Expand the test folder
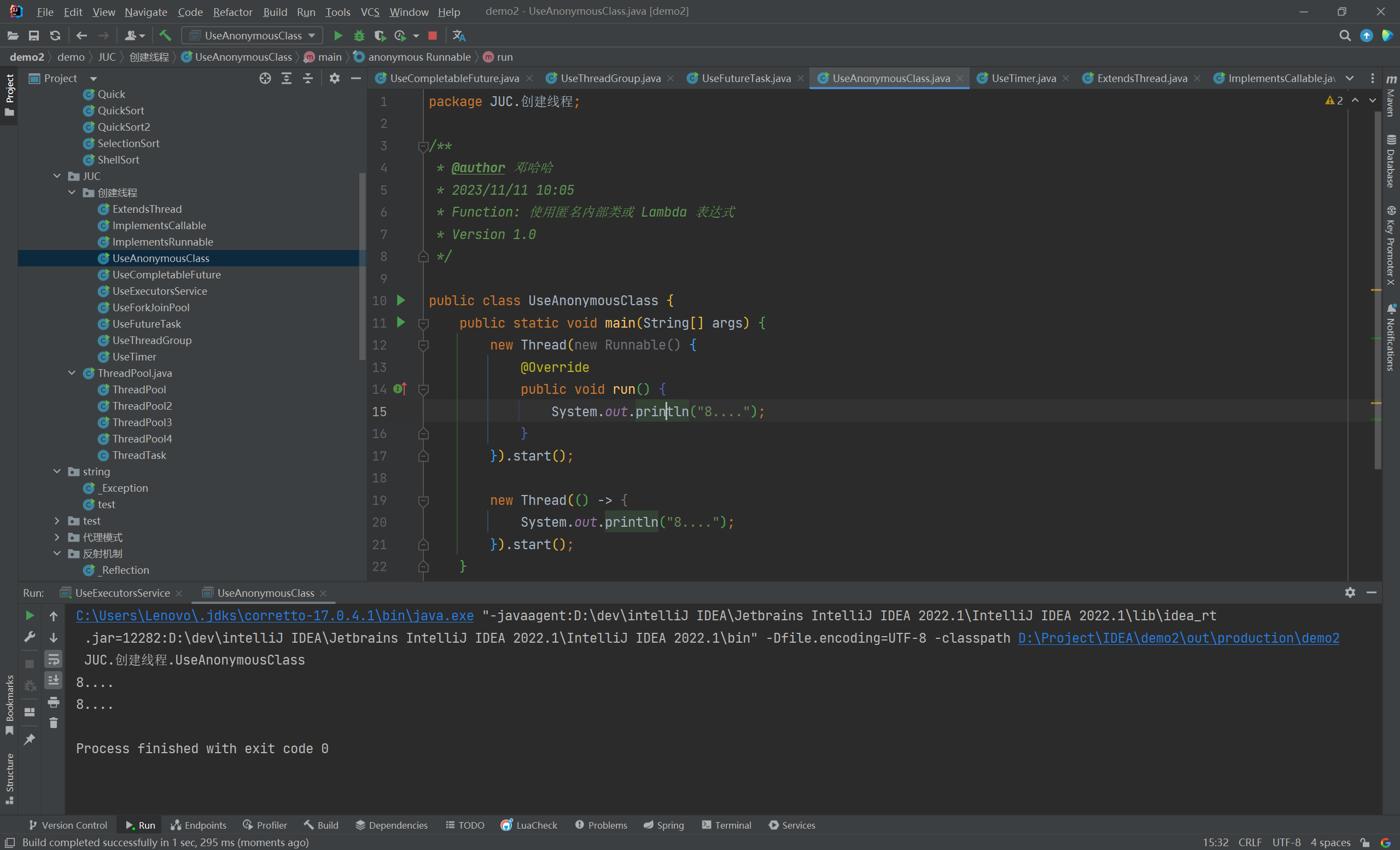Image resolution: width=1400 pixels, height=850 pixels. (x=57, y=521)
